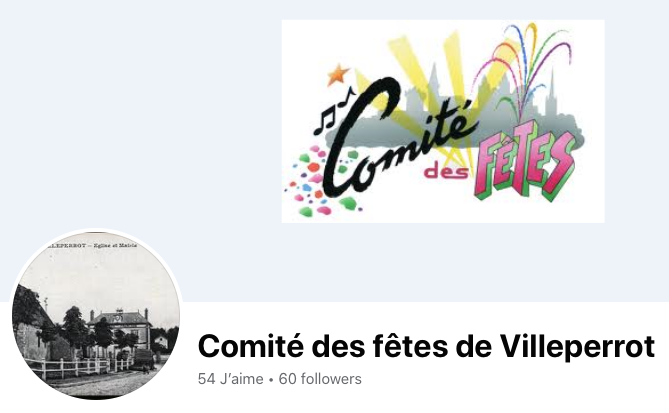Click the black music notes in logo
The width and height of the screenshot is (669, 413).
332,111
